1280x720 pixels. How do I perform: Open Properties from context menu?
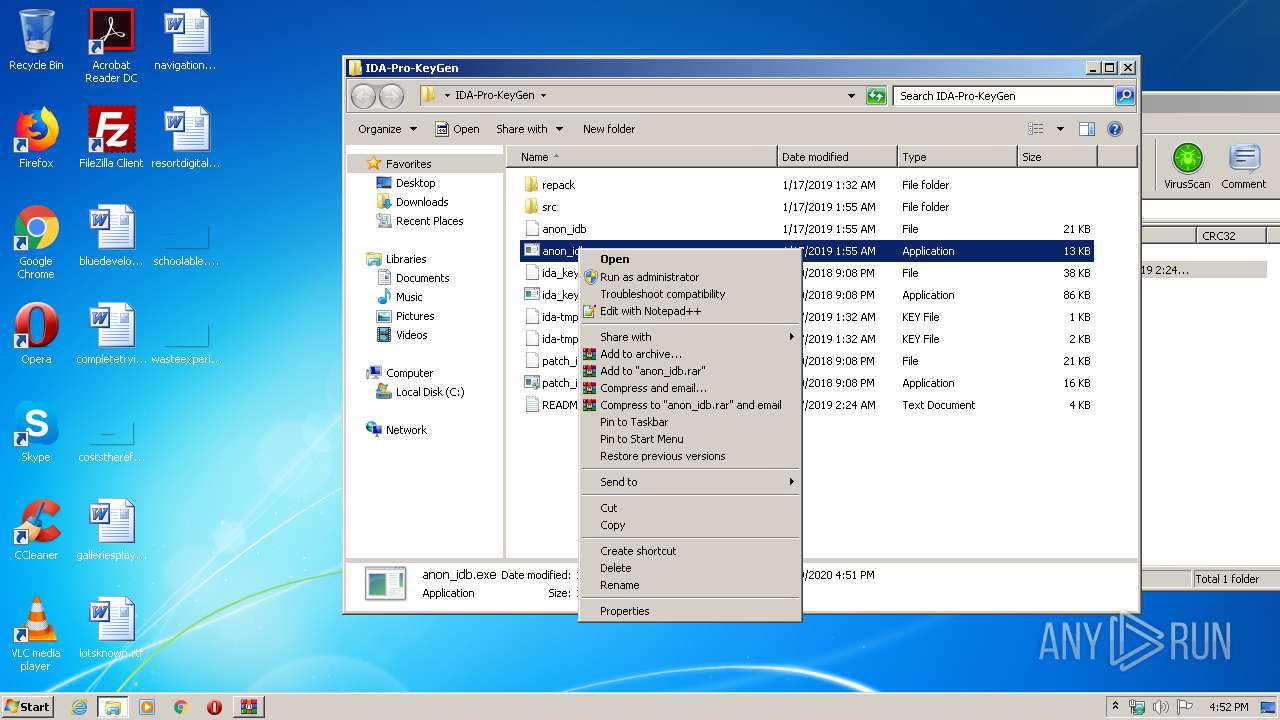coord(690,611)
